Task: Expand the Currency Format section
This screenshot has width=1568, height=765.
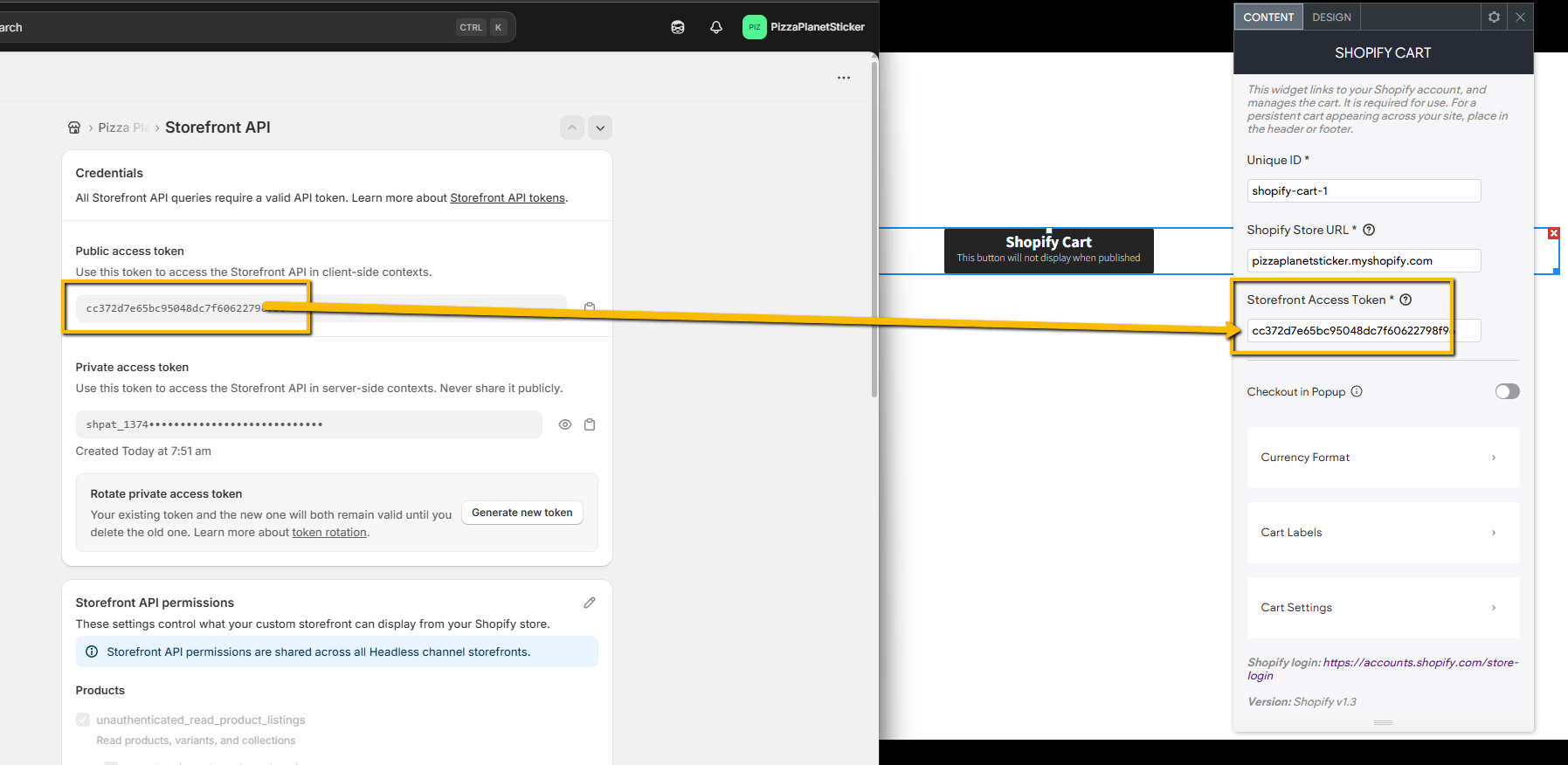Action: 1383,458
